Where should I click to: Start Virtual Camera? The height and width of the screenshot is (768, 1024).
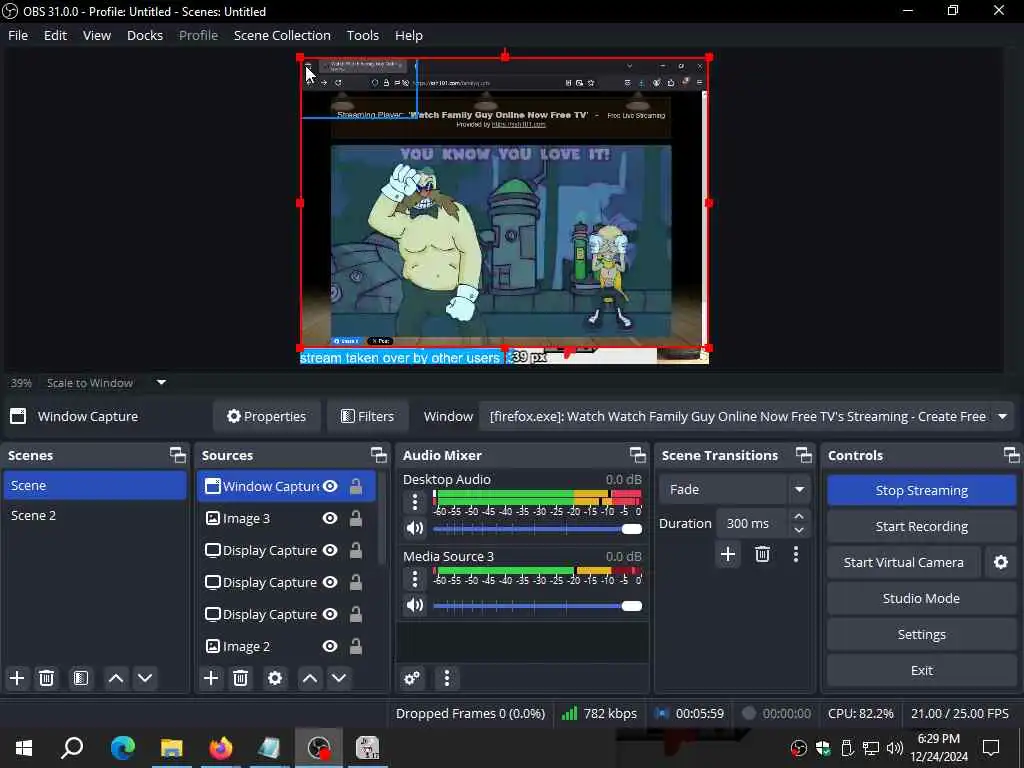904,562
